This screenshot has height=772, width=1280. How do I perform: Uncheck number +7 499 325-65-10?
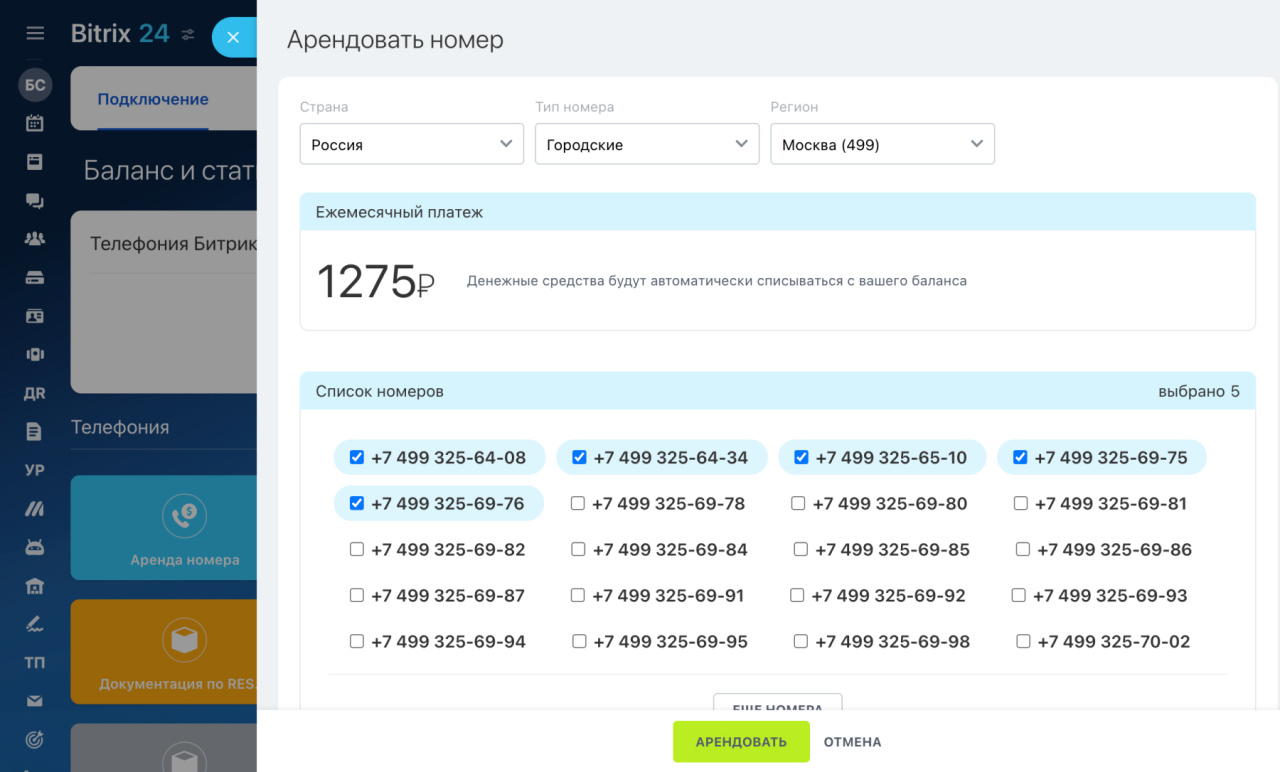801,457
